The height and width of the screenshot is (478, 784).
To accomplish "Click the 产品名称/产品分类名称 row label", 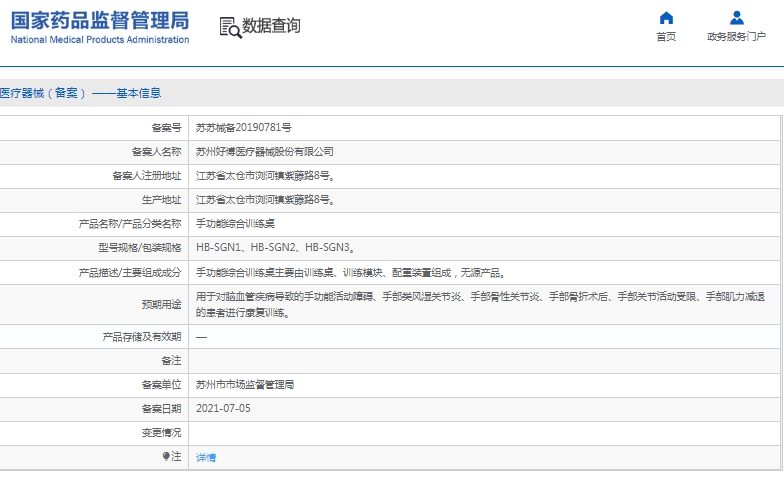I will pos(130,224).
